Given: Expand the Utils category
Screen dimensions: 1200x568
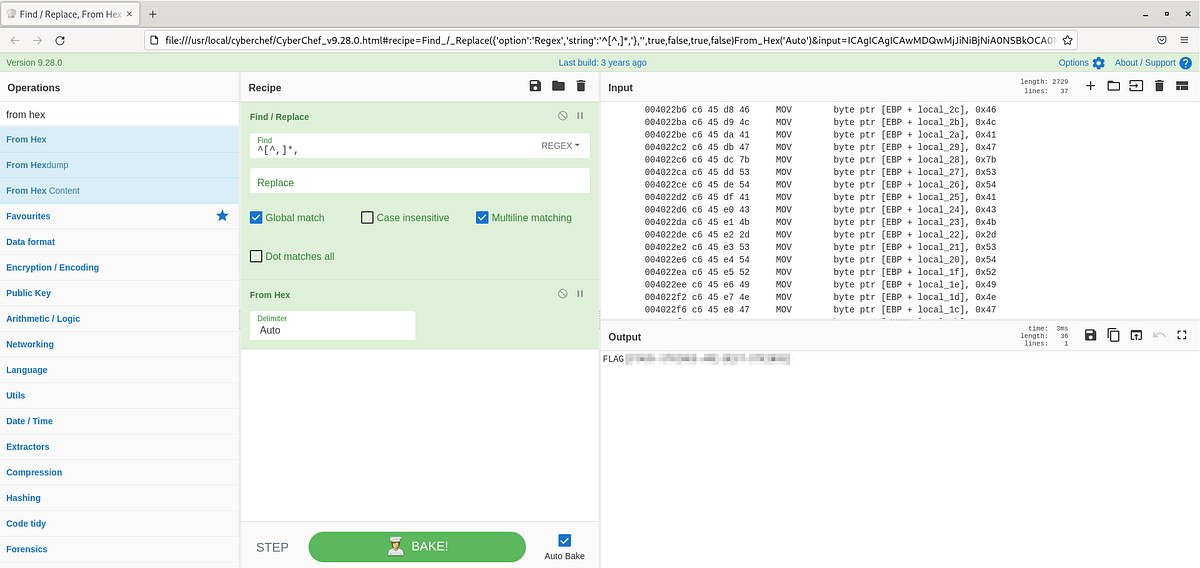Looking at the screenshot, I should [120, 395].
